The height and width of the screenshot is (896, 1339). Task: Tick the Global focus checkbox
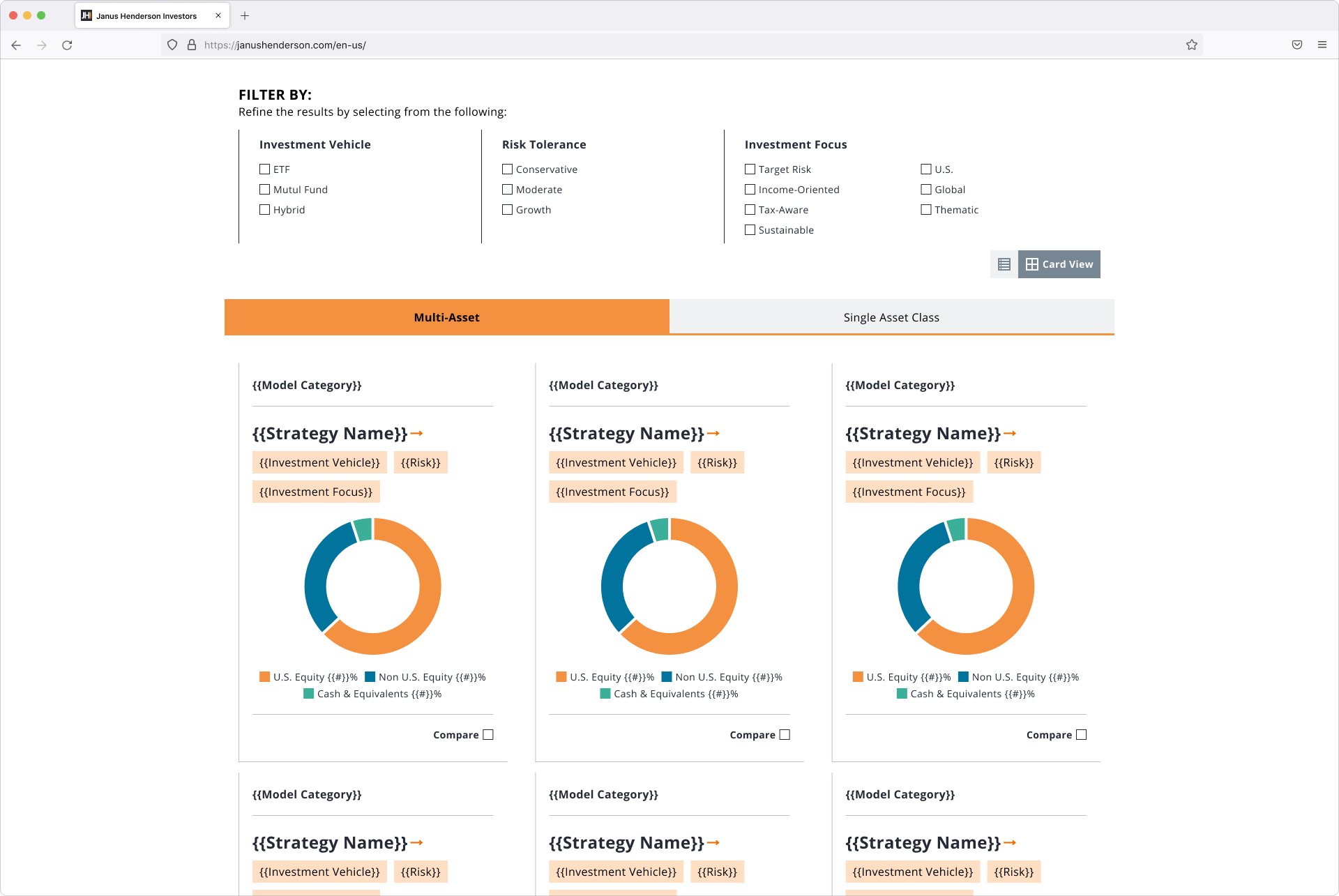click(x=926, y=190)
